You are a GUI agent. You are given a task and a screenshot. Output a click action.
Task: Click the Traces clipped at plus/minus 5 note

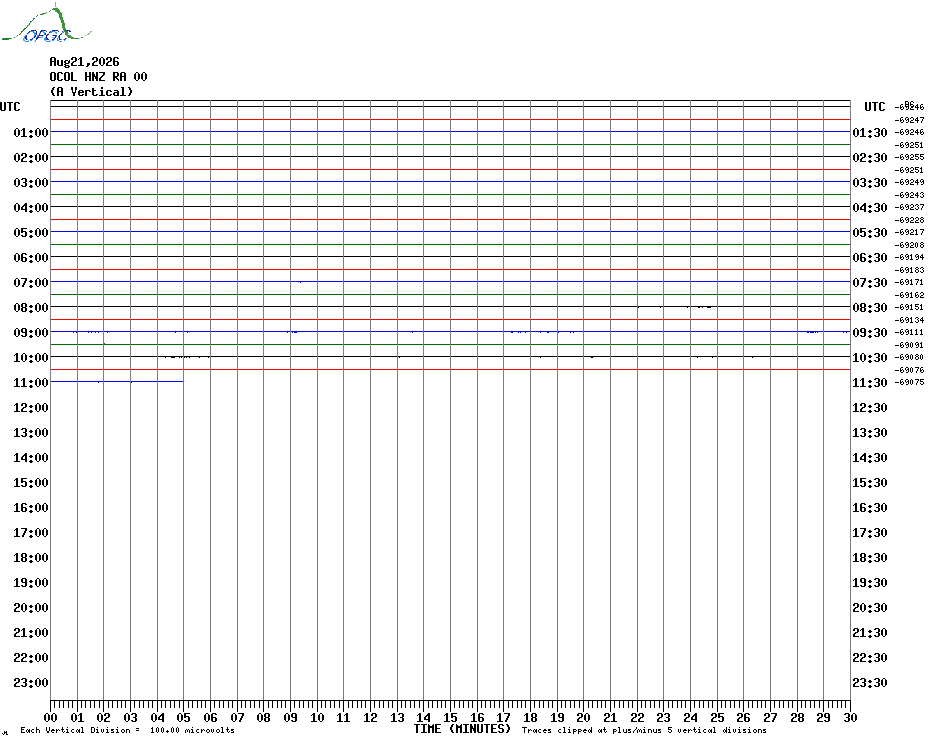coord(644,730)
